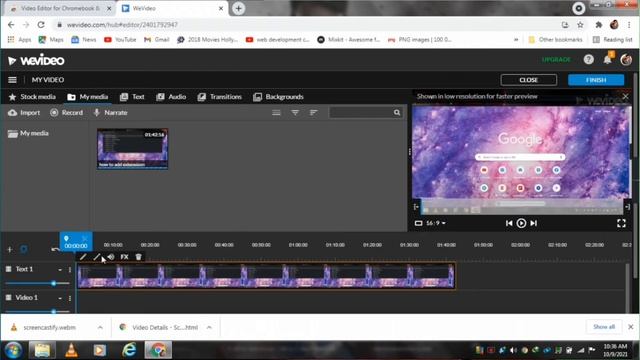This screenshot has width=640, height=360.
Task: Open Chrome extensions puzzle icon
Action: pyautogui.click(x=598, y=25)
